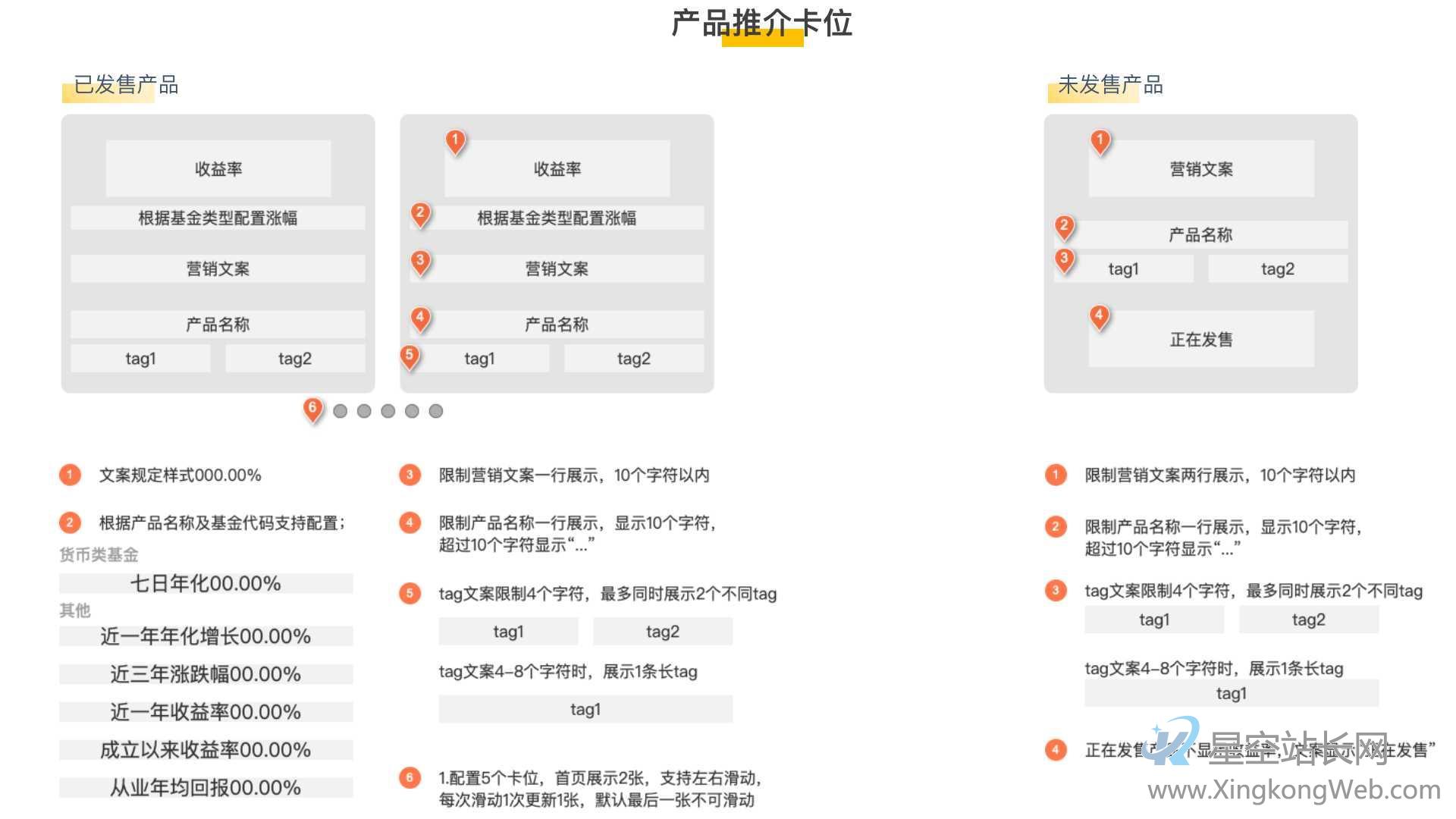Select 根据基金类型配置涨幅 row in the numbered 已发售 card
Image resolution: width=1456 pixels, height=819 pixels.
557,218
